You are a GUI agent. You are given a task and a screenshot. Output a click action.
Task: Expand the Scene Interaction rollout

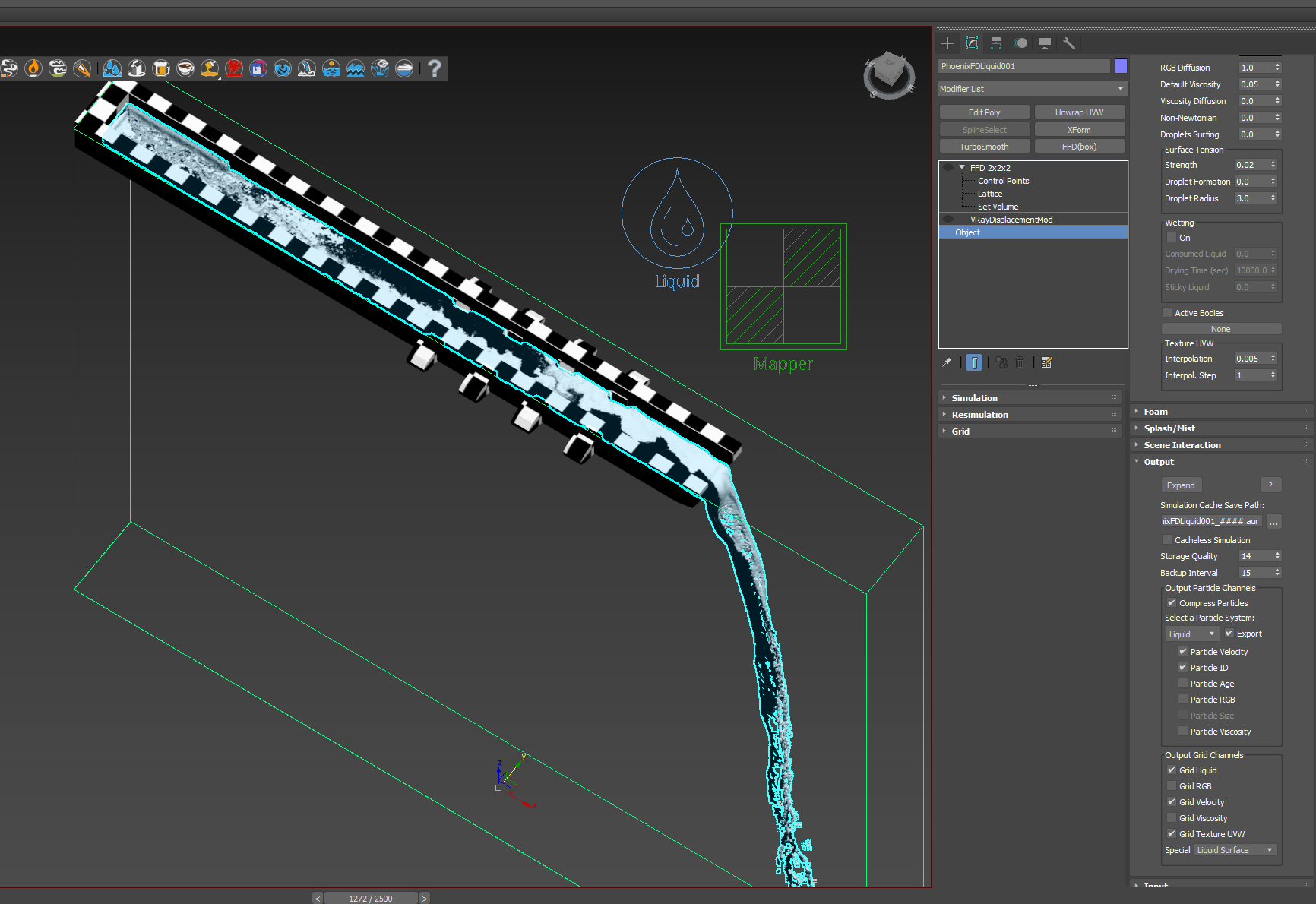tap(1223, 445)
